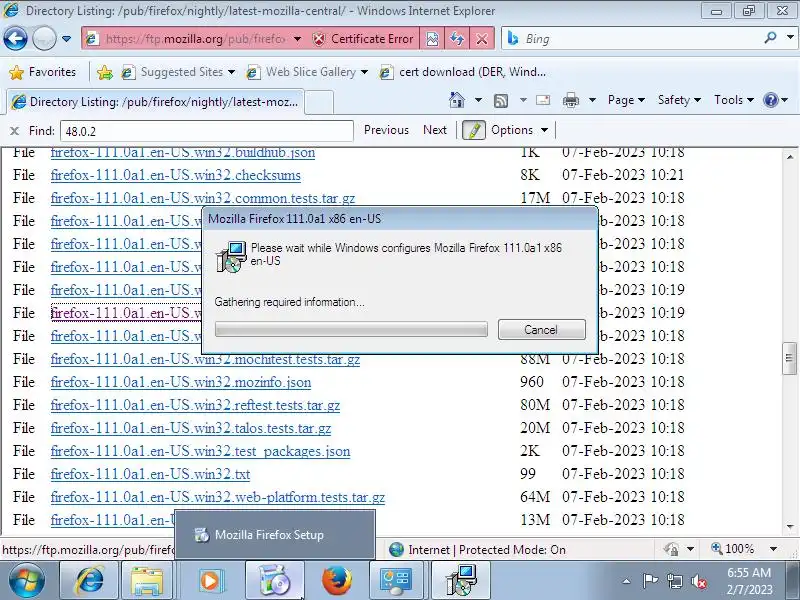Viewport: 800px width, 600px height.
Task: Open the Tools menu
Action: click(734, 100)
